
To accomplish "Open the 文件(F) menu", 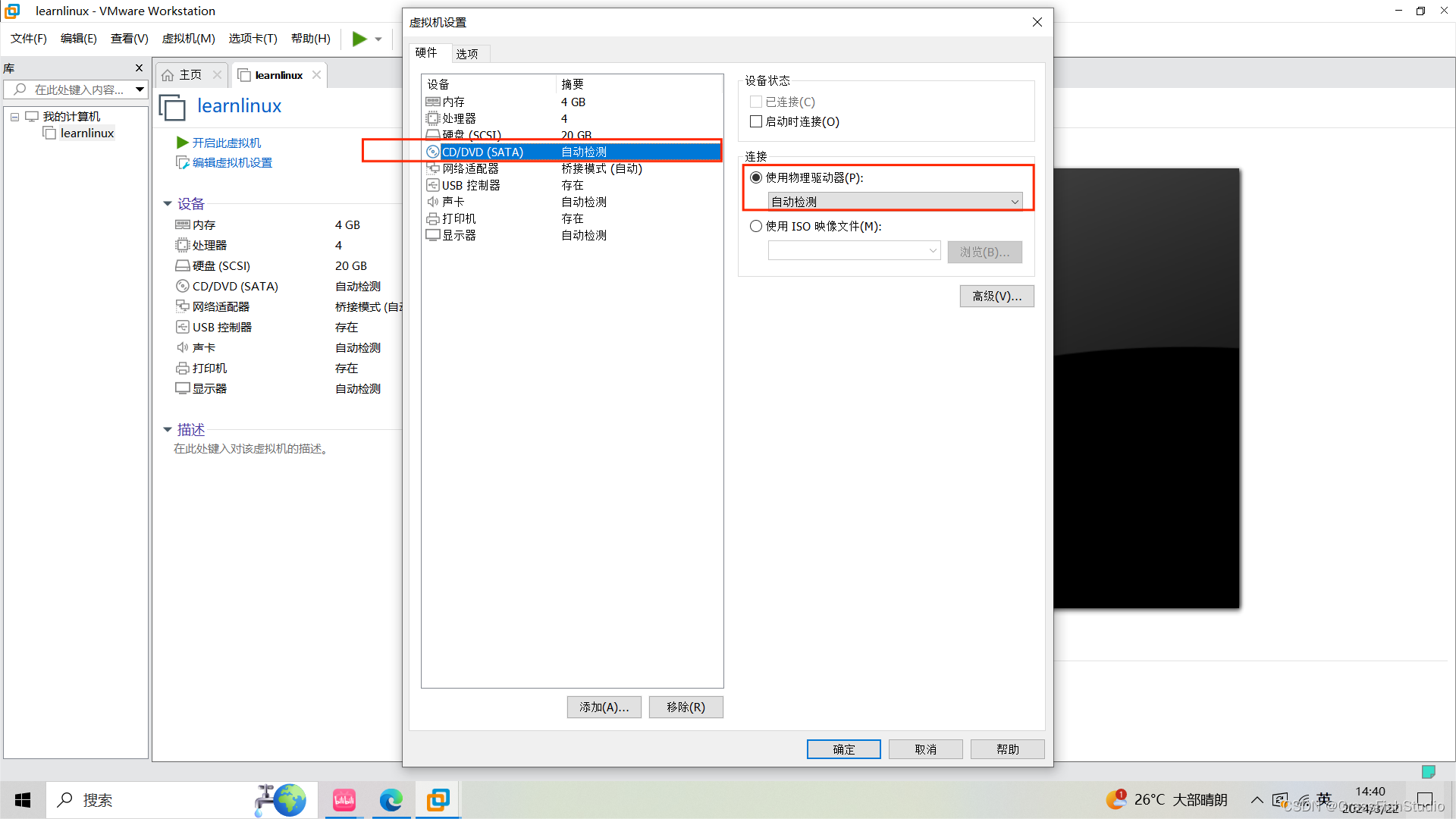I will click(29, 39).
